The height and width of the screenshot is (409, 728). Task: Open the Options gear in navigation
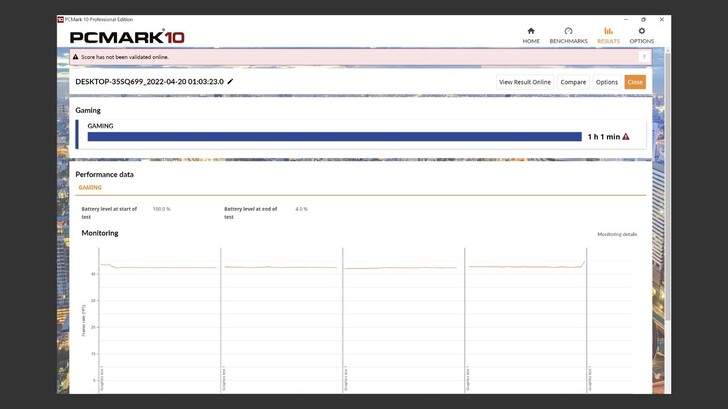(x=641, y=35)
